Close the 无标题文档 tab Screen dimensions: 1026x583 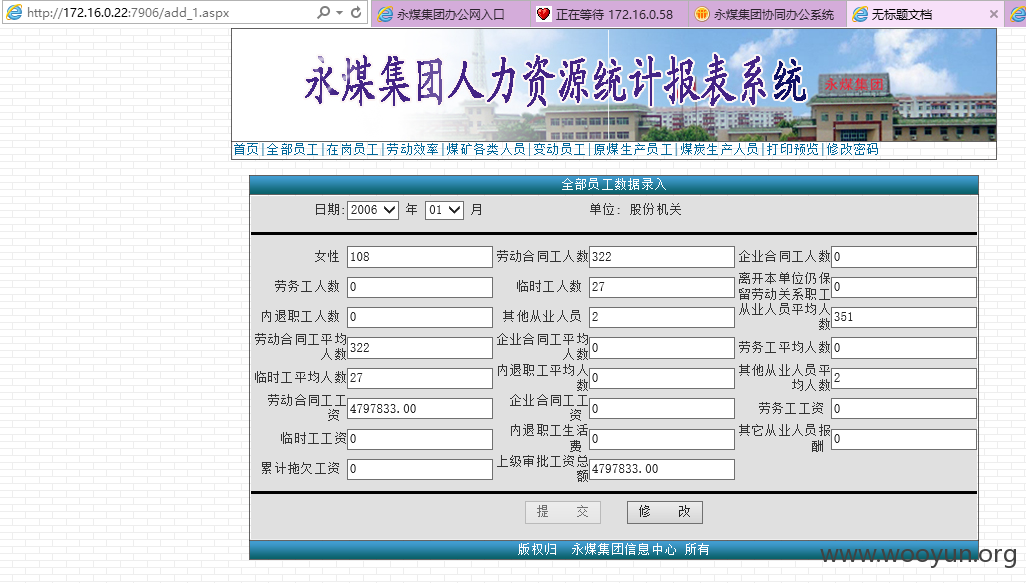[x=994, y=14]
